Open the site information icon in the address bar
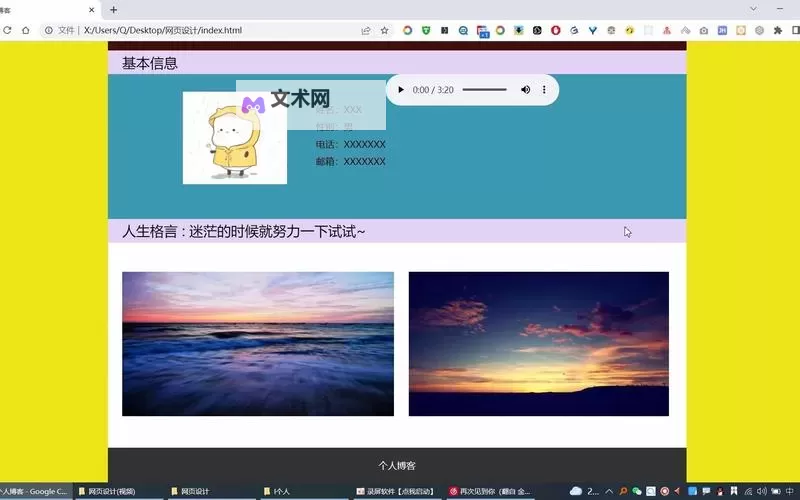 (x=48, y=31)
